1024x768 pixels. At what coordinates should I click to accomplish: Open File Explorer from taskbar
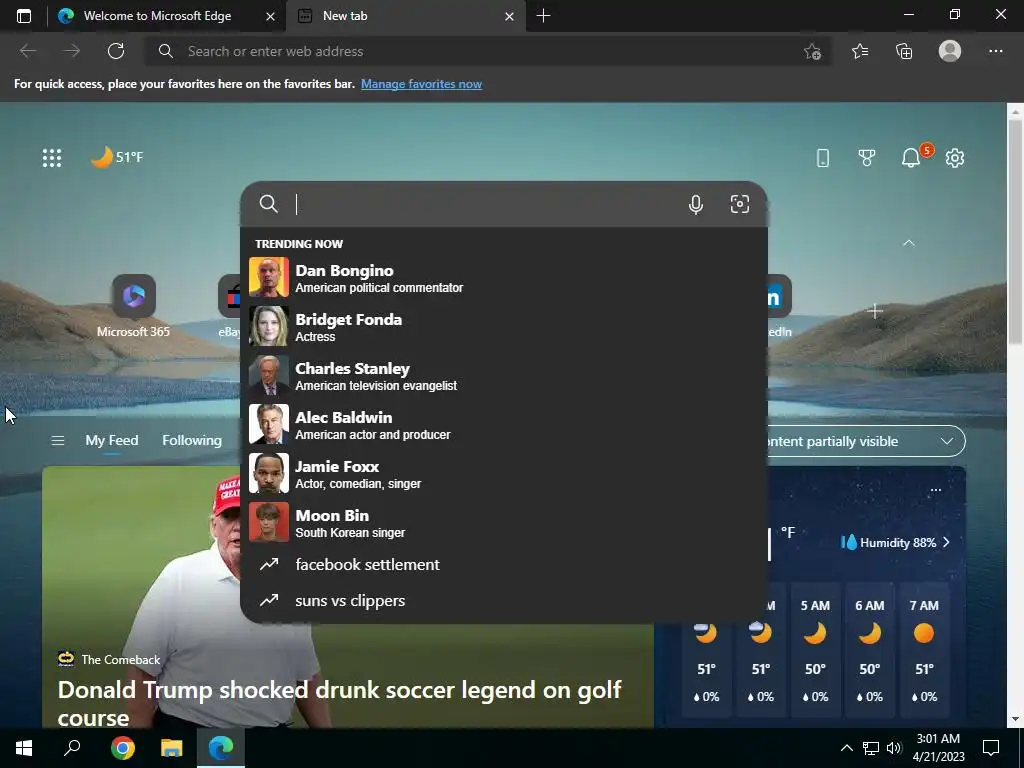tap(172, 748)
